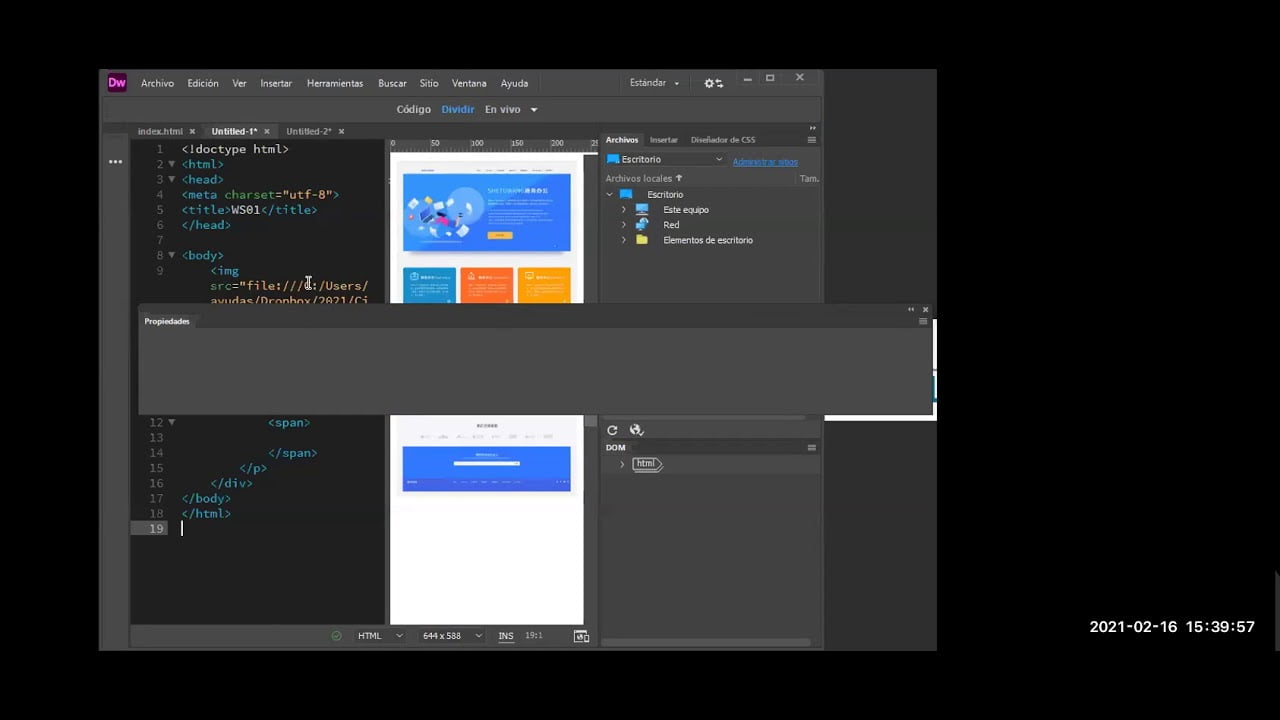Click the Dreamweaver logo icon
Image resolution: width=1280 pixels, height=720 pixels.
tap(116, 82)
